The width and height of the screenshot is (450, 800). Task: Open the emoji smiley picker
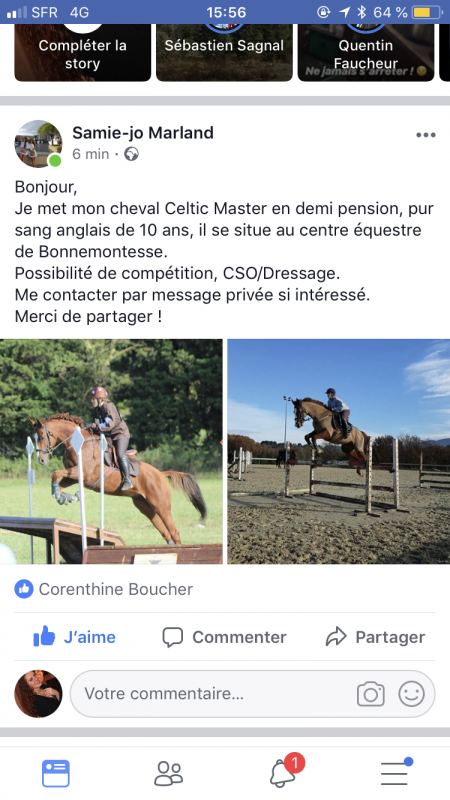411,694
